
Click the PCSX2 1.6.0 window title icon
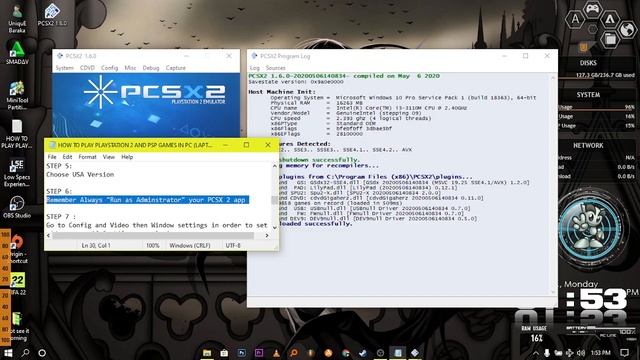click(x=60, y=56)
